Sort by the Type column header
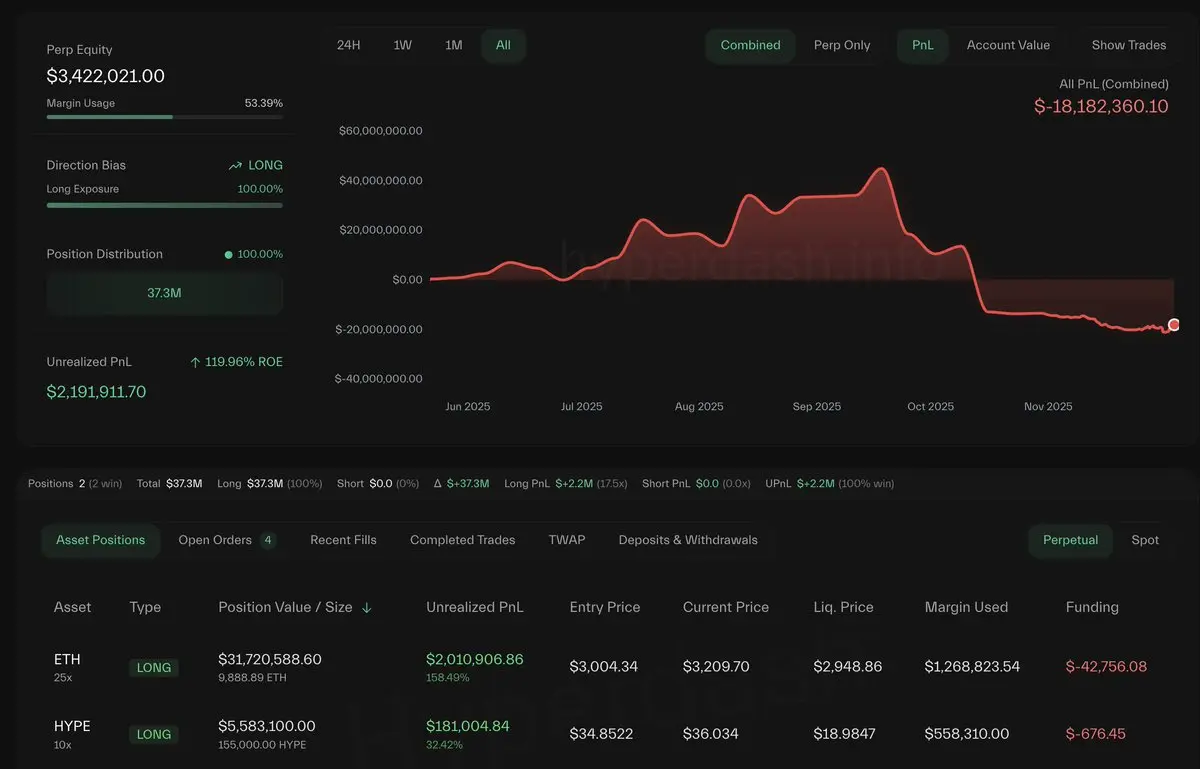Screen dimensions: 1200x769 (x=145, y=607)
